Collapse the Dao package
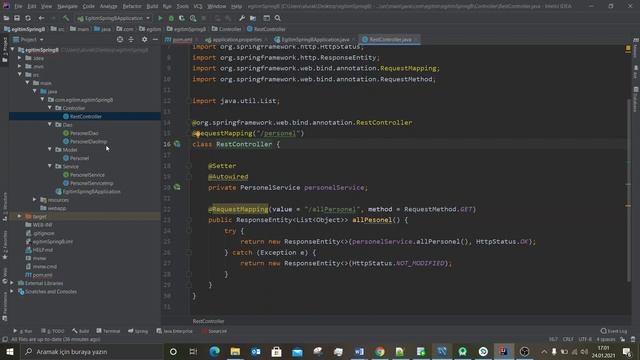640x360 pixels. 50,124
